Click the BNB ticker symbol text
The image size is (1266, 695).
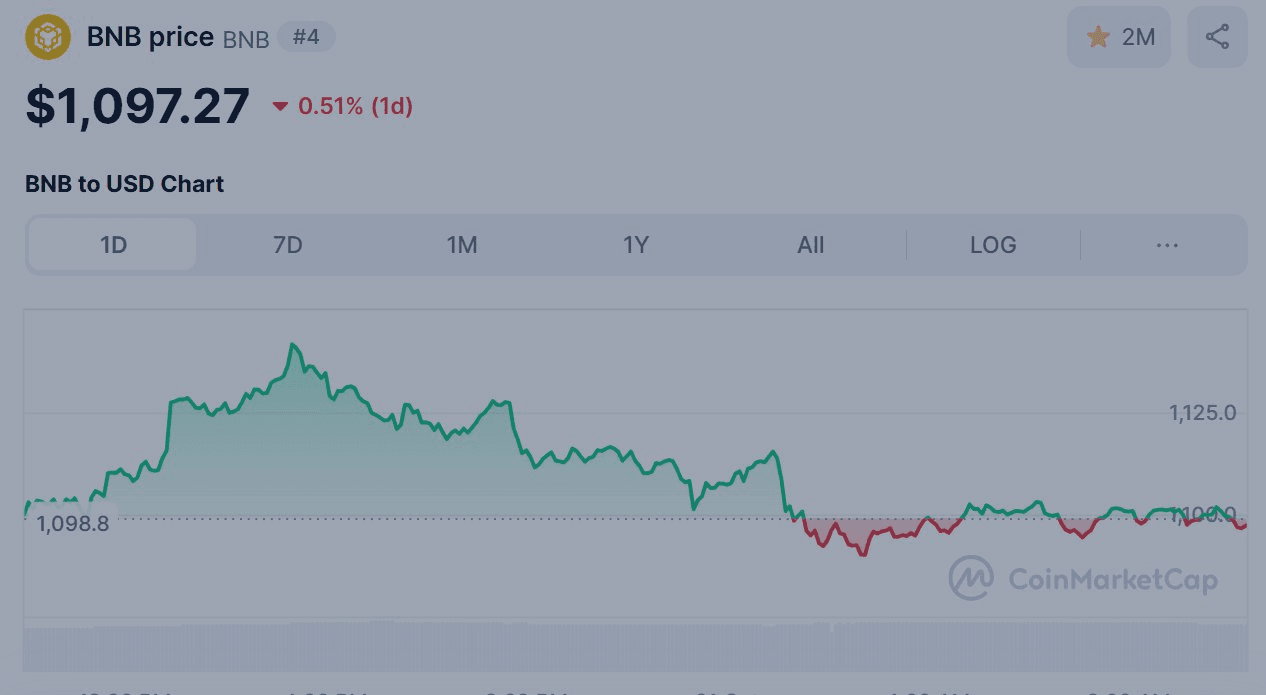click(x=246, y=40)
